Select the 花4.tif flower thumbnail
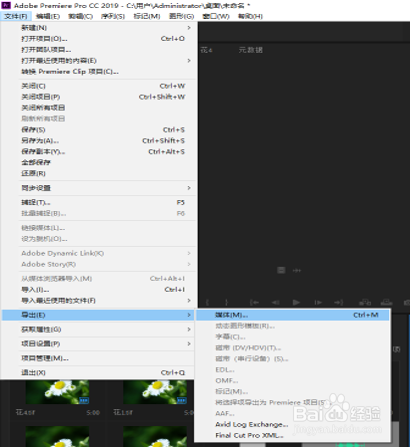Screen dimensions: 410x447 (x=57, y=392)
